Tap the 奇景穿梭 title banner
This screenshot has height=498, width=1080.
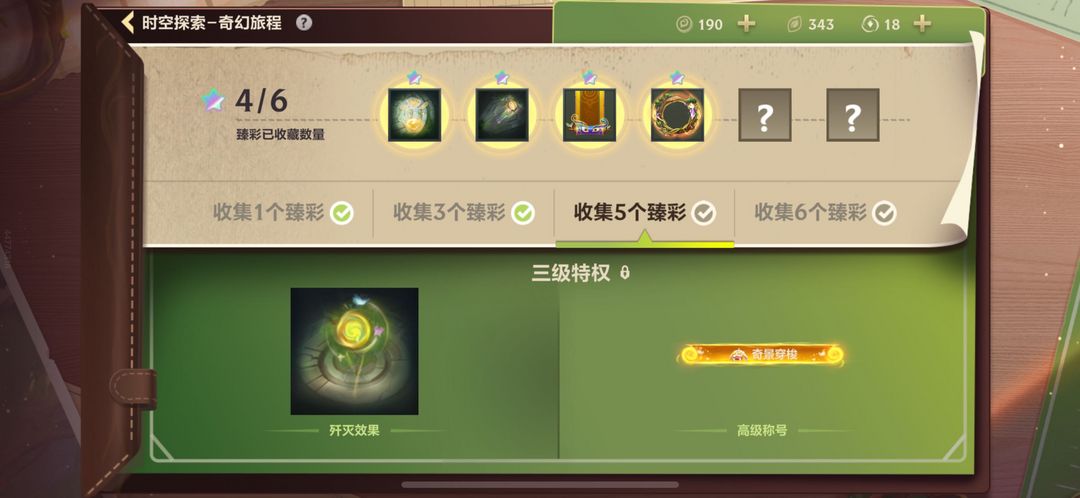coord(762,355)
